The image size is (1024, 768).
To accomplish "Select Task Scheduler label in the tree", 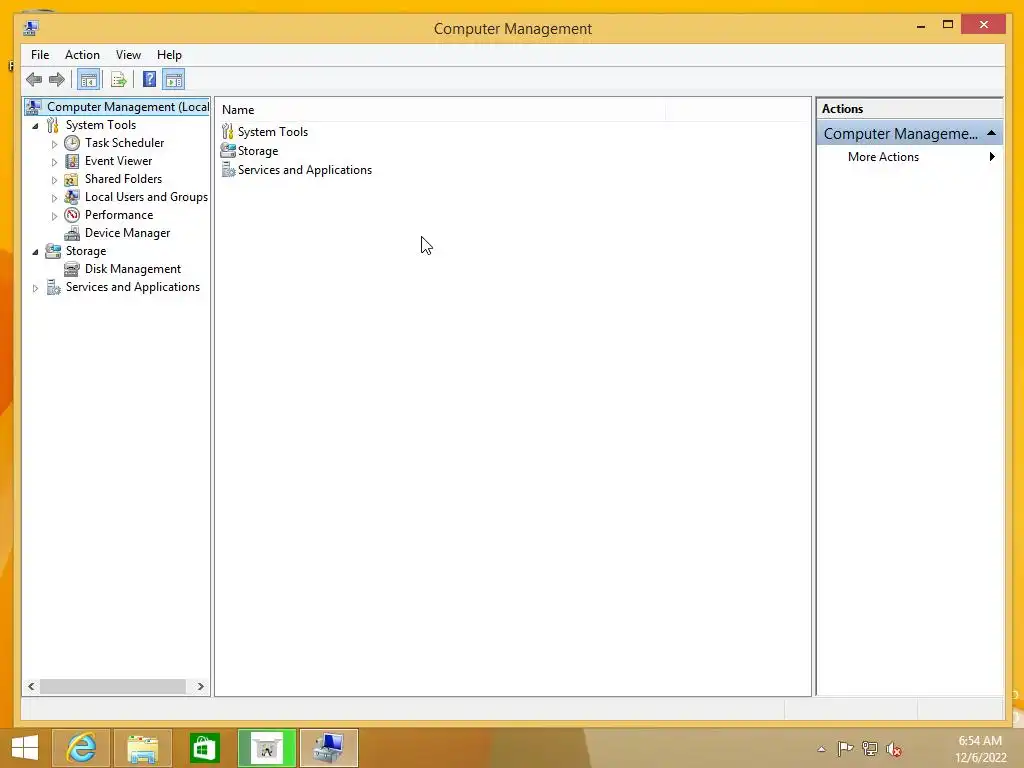I will [124, 143].
